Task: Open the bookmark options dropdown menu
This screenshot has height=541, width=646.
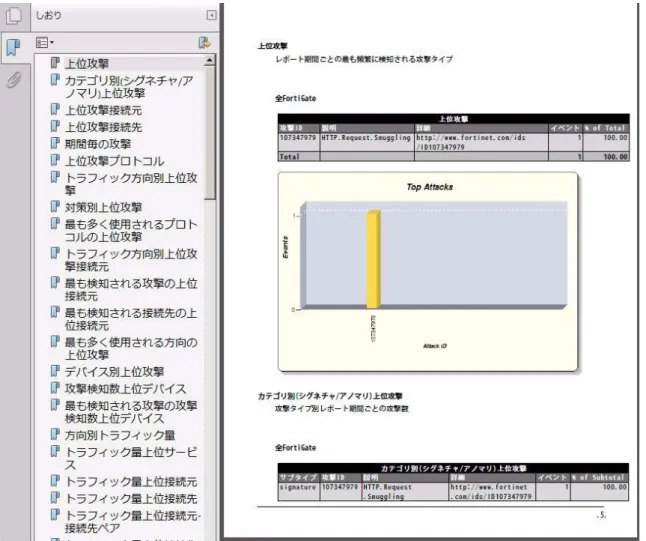Action: pyautogui.click(x=44, y=42)
